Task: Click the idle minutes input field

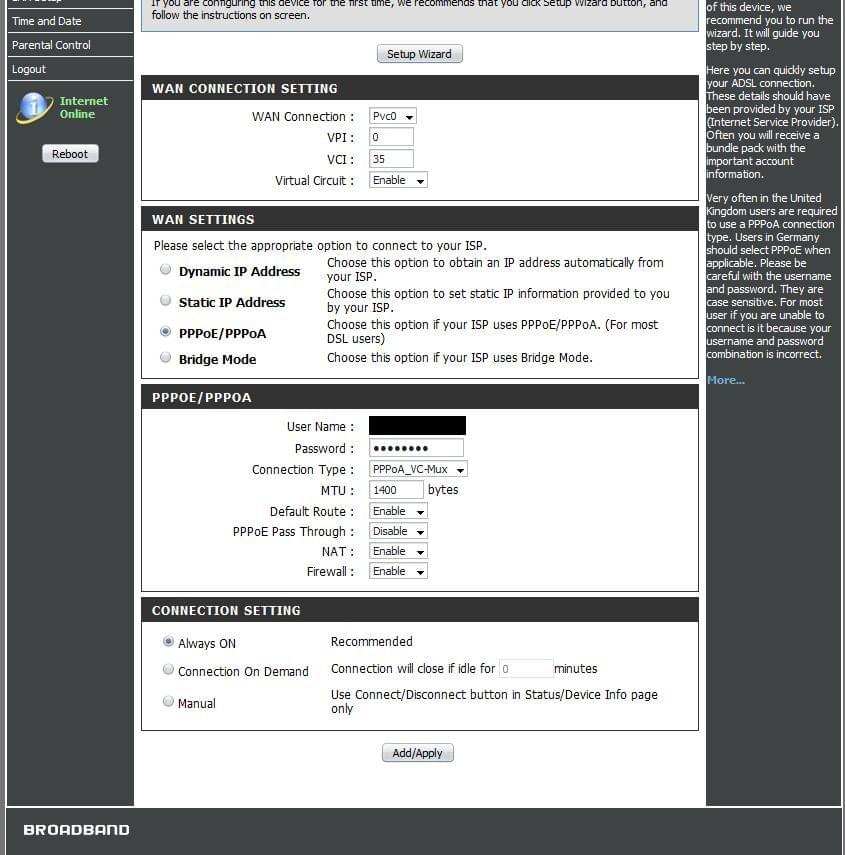Action: tap(526, 669)
